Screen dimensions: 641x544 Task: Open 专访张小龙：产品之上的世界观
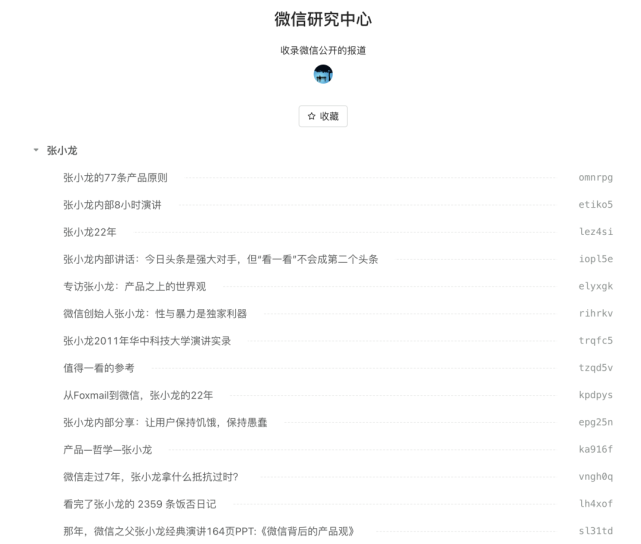pos(134,287)
